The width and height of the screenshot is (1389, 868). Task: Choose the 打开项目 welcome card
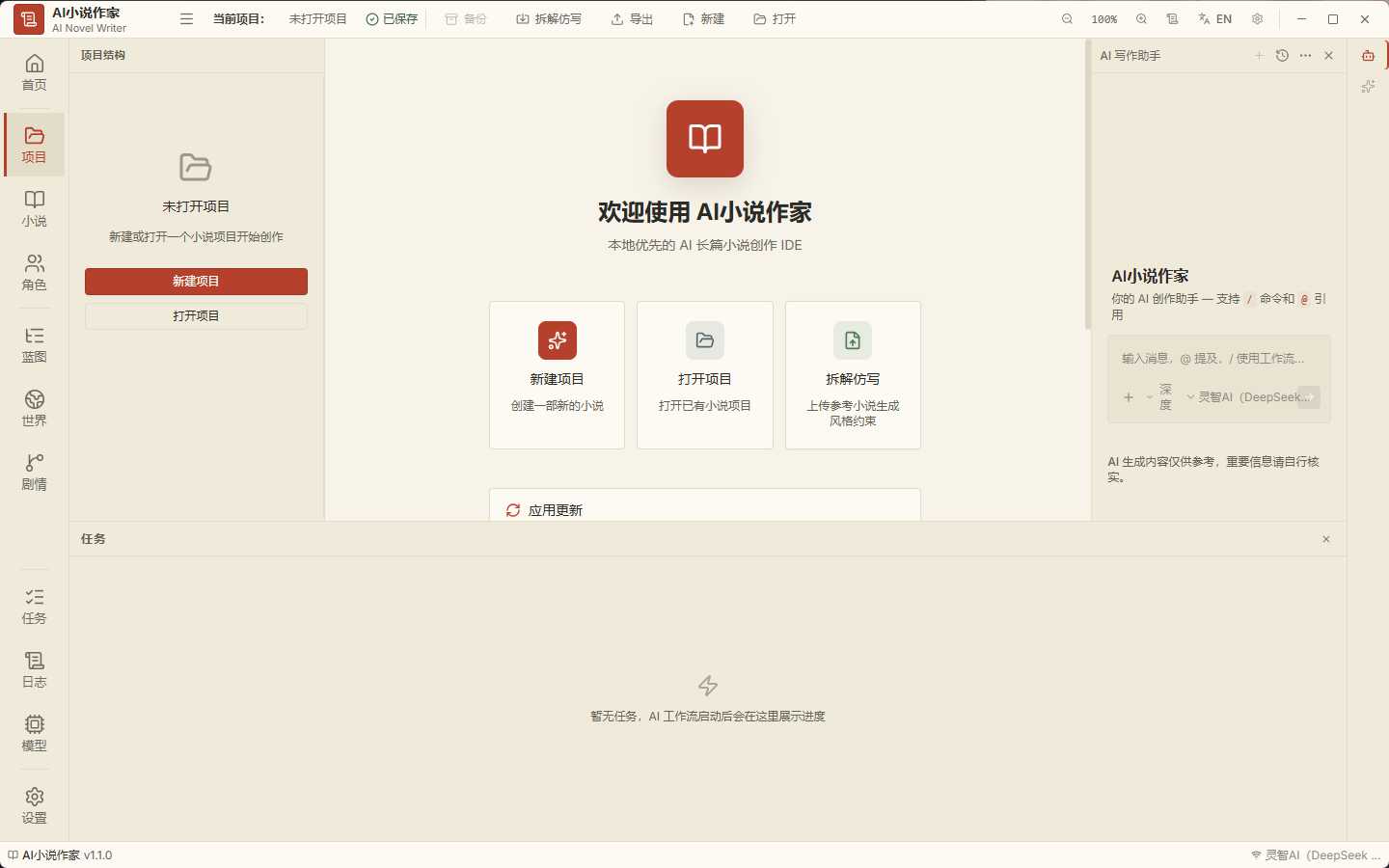705,375
